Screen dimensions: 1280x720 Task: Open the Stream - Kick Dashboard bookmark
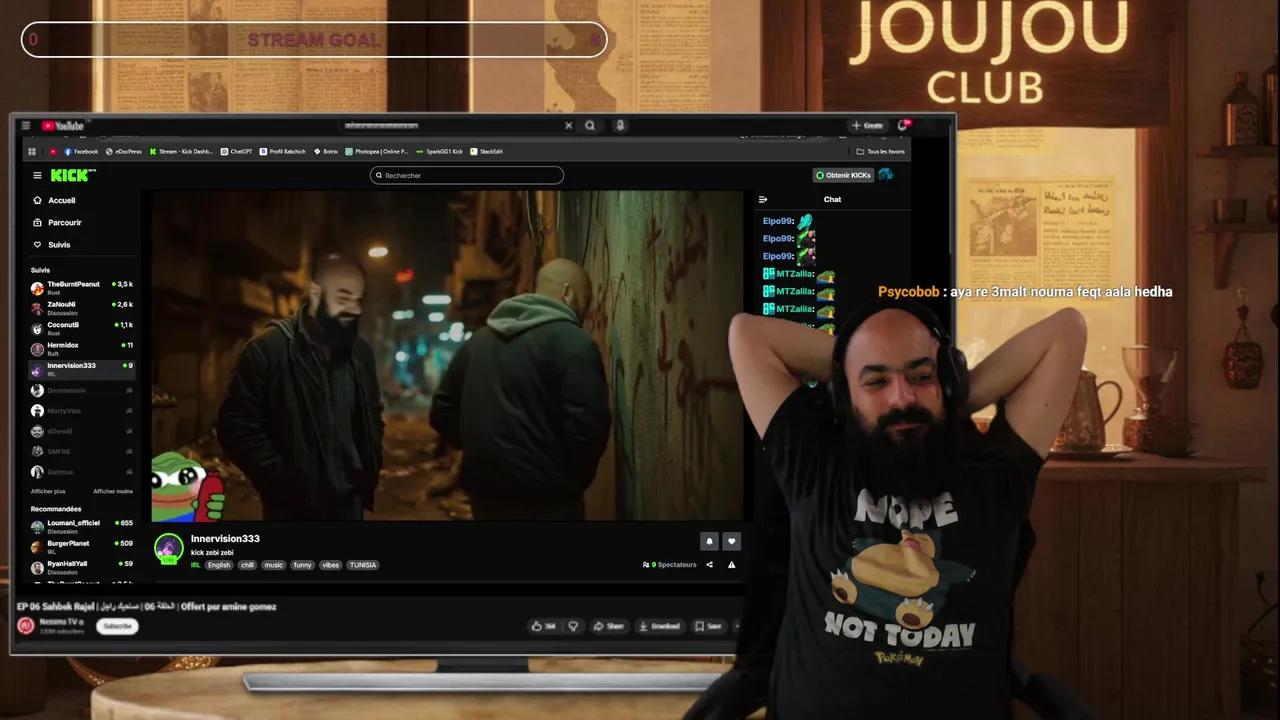point(181,152)
